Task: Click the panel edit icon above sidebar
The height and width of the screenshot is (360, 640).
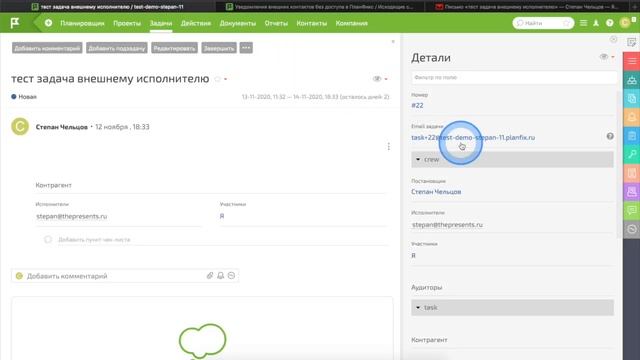Action: point(631,42)
